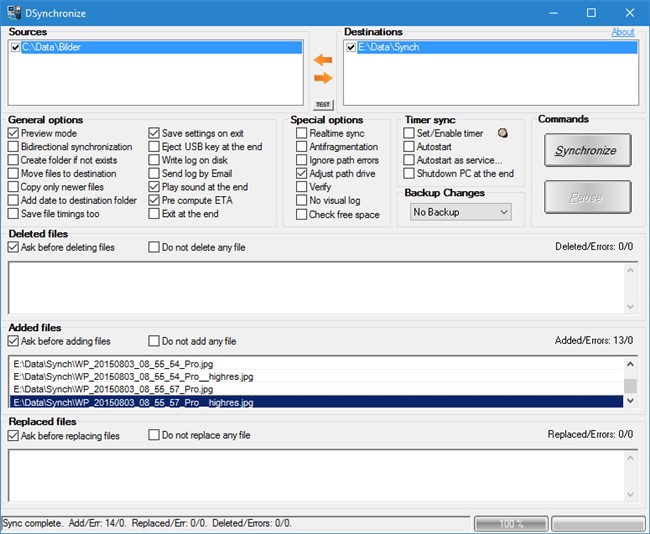
Task: Tick Do not add any file
Action: (x=154, y=341)
